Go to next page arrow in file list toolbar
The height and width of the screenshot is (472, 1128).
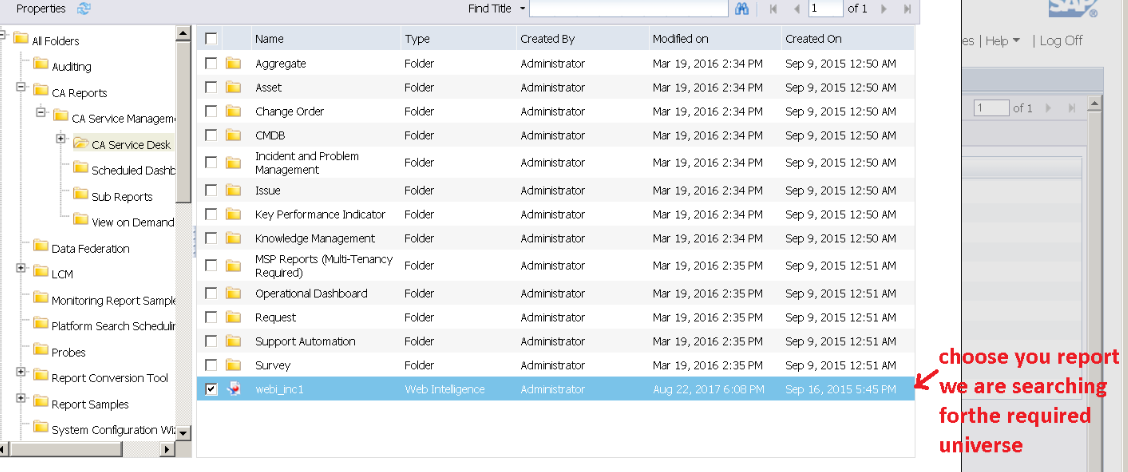884,9
